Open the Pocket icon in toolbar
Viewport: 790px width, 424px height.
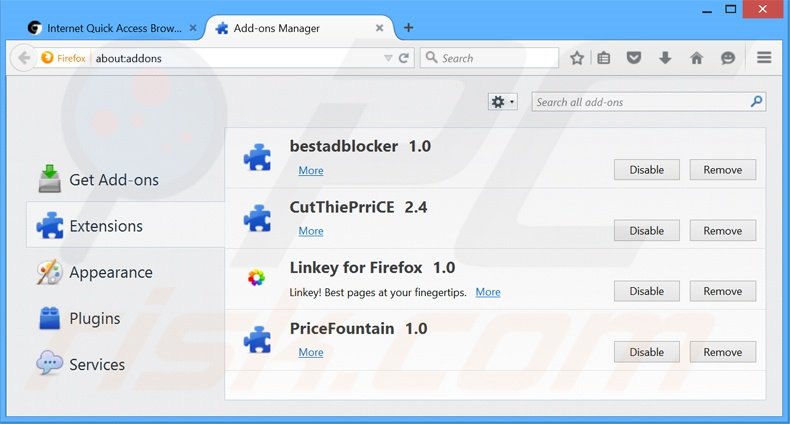[x=634, y=58]
